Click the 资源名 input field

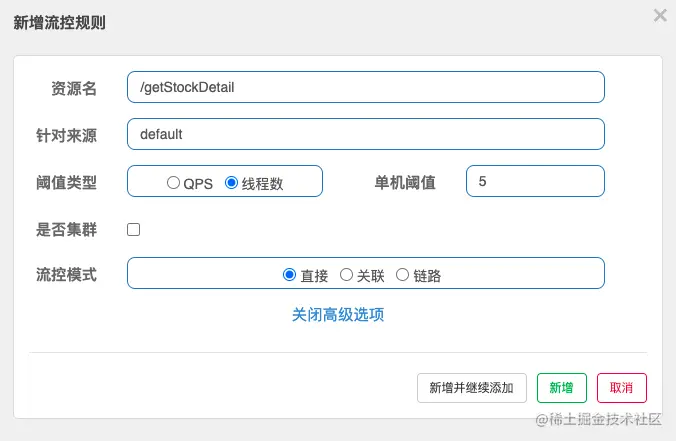point(366,87)
